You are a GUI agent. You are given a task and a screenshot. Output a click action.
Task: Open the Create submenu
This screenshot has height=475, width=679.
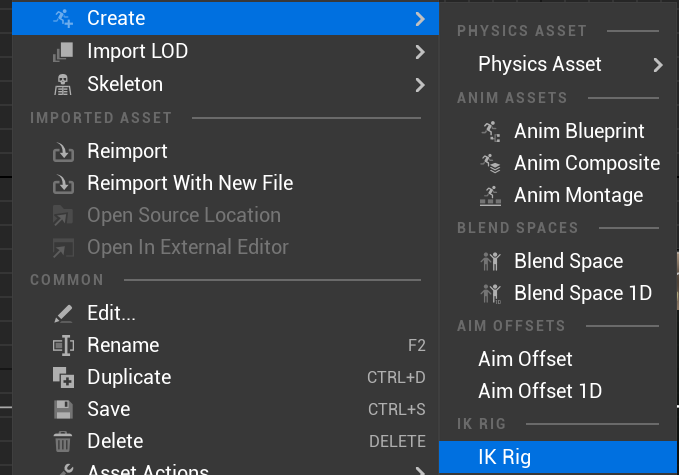(225, 18)
